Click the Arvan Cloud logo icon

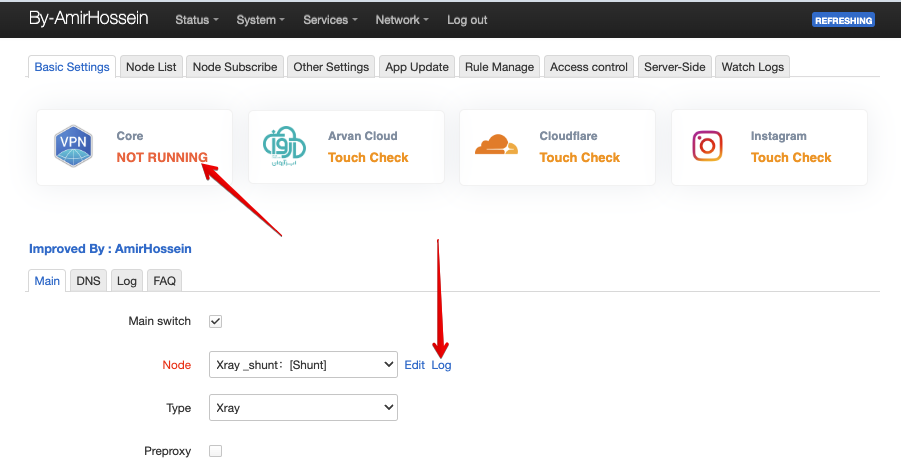(285, 147)
